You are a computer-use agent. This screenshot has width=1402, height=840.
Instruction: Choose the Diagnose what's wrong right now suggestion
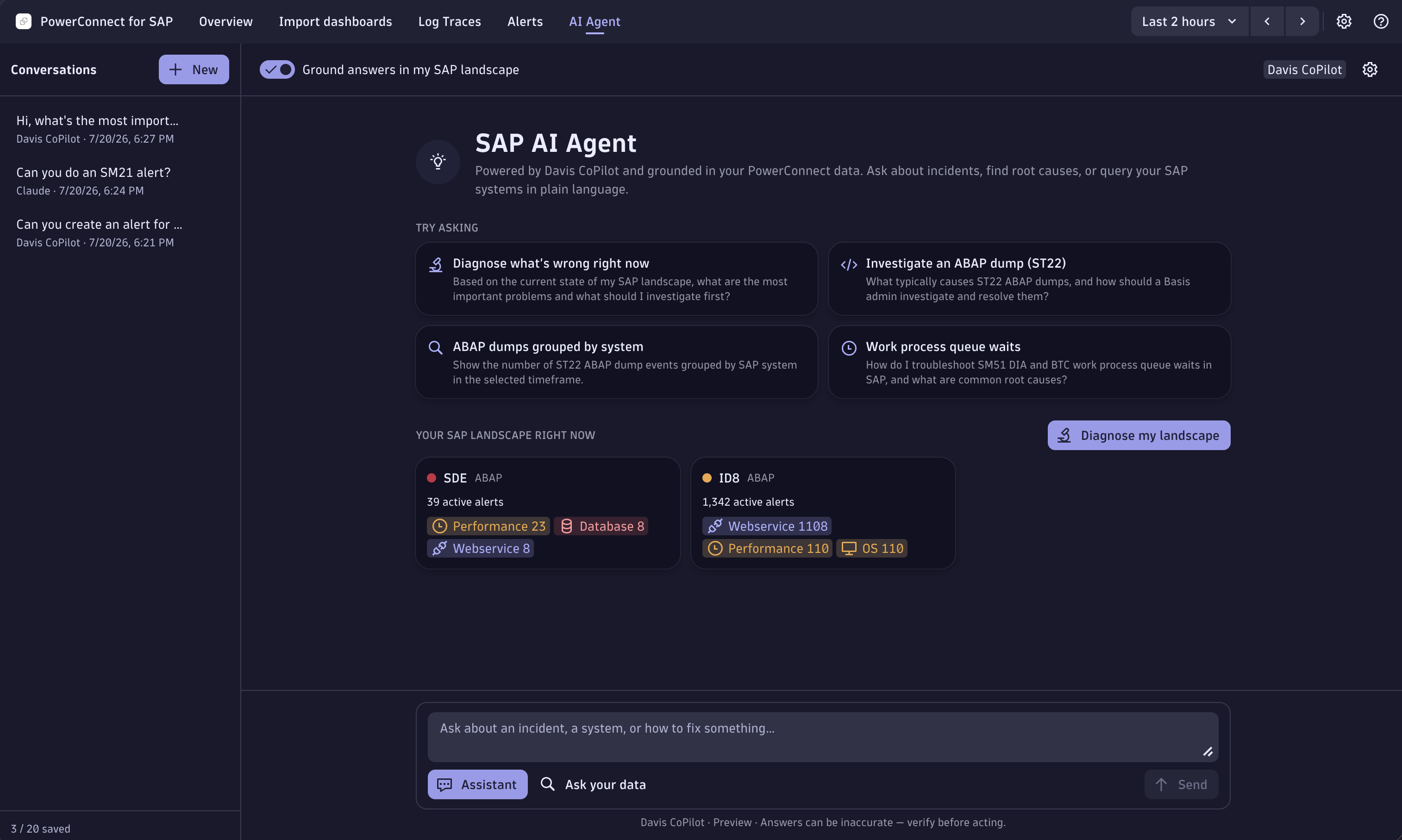coord(616,279)
